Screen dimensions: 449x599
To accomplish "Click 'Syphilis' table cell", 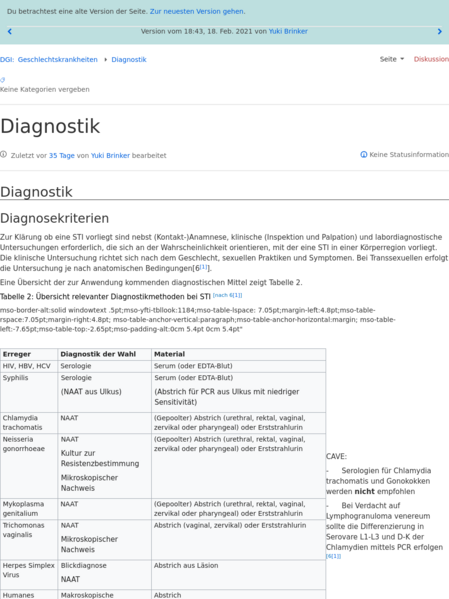I will coord(29,392).
